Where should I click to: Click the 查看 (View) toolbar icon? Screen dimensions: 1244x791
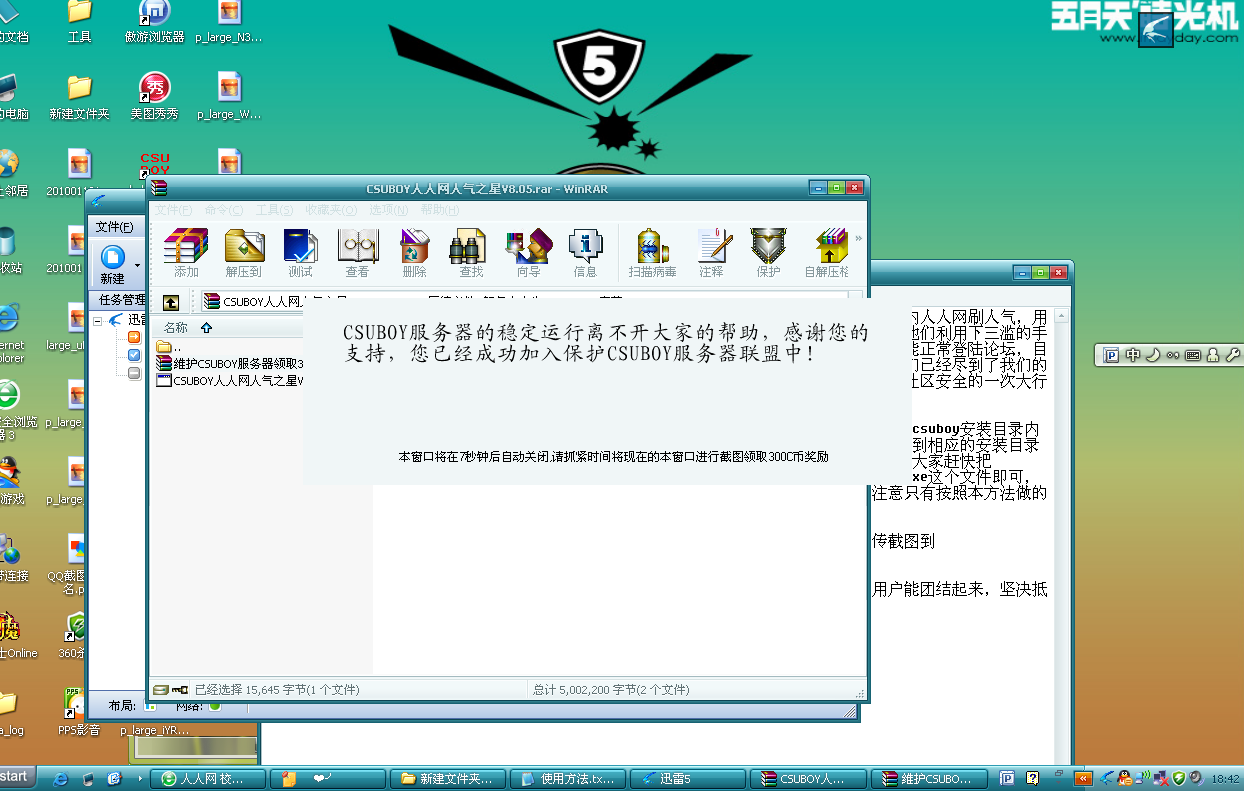pyautogui.click(x=357, y=252)
